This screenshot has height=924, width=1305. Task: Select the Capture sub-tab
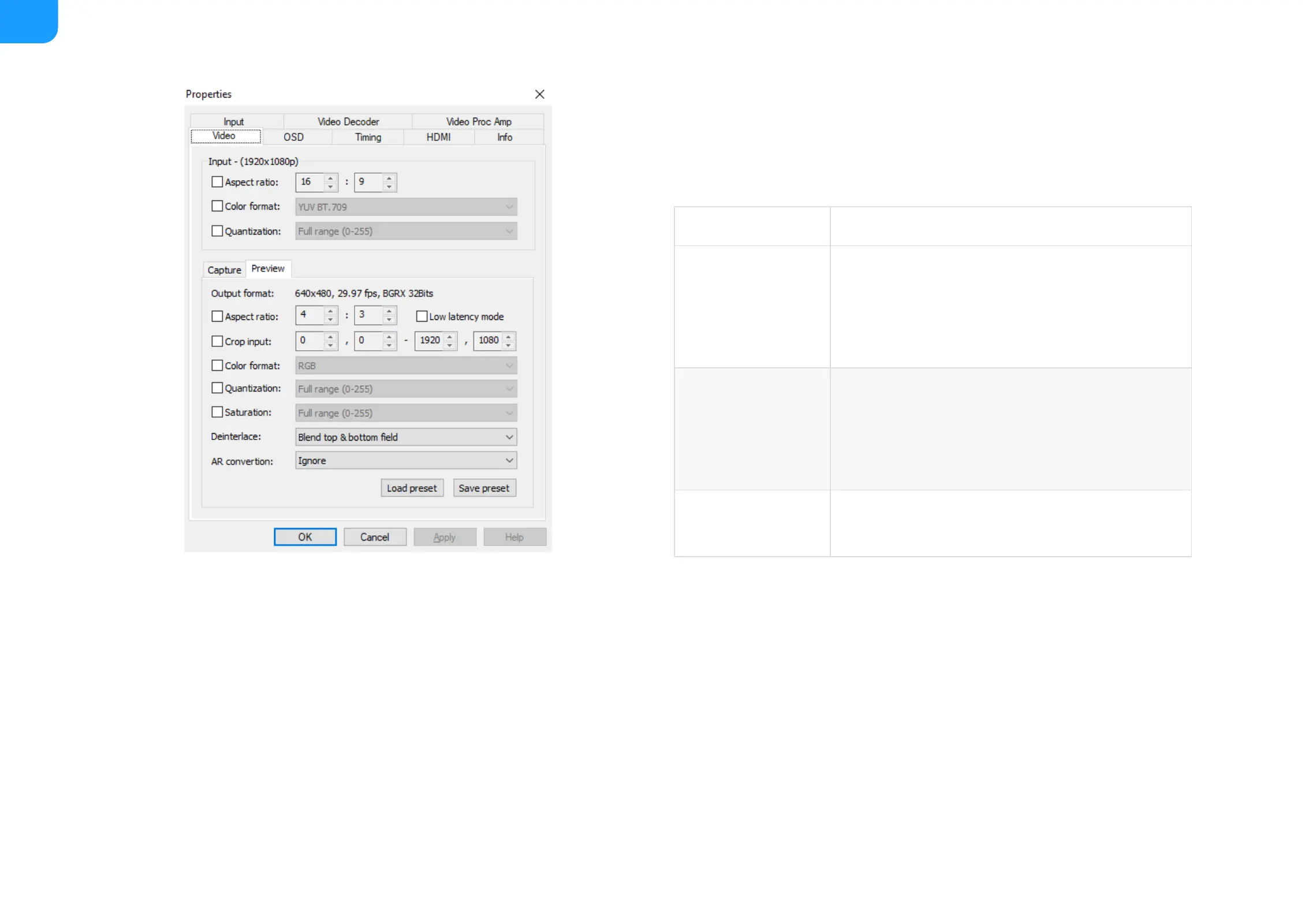pyautogui.click(x=224, y=270)
